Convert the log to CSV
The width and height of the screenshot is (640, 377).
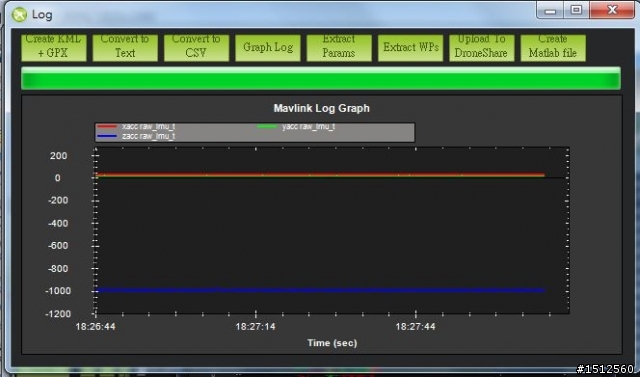click(x=196, y=47)
